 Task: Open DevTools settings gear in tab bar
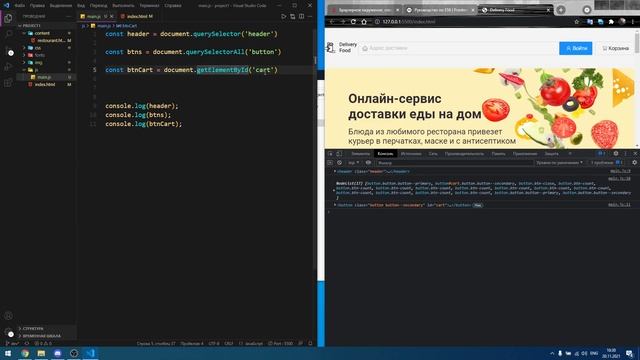616,153
